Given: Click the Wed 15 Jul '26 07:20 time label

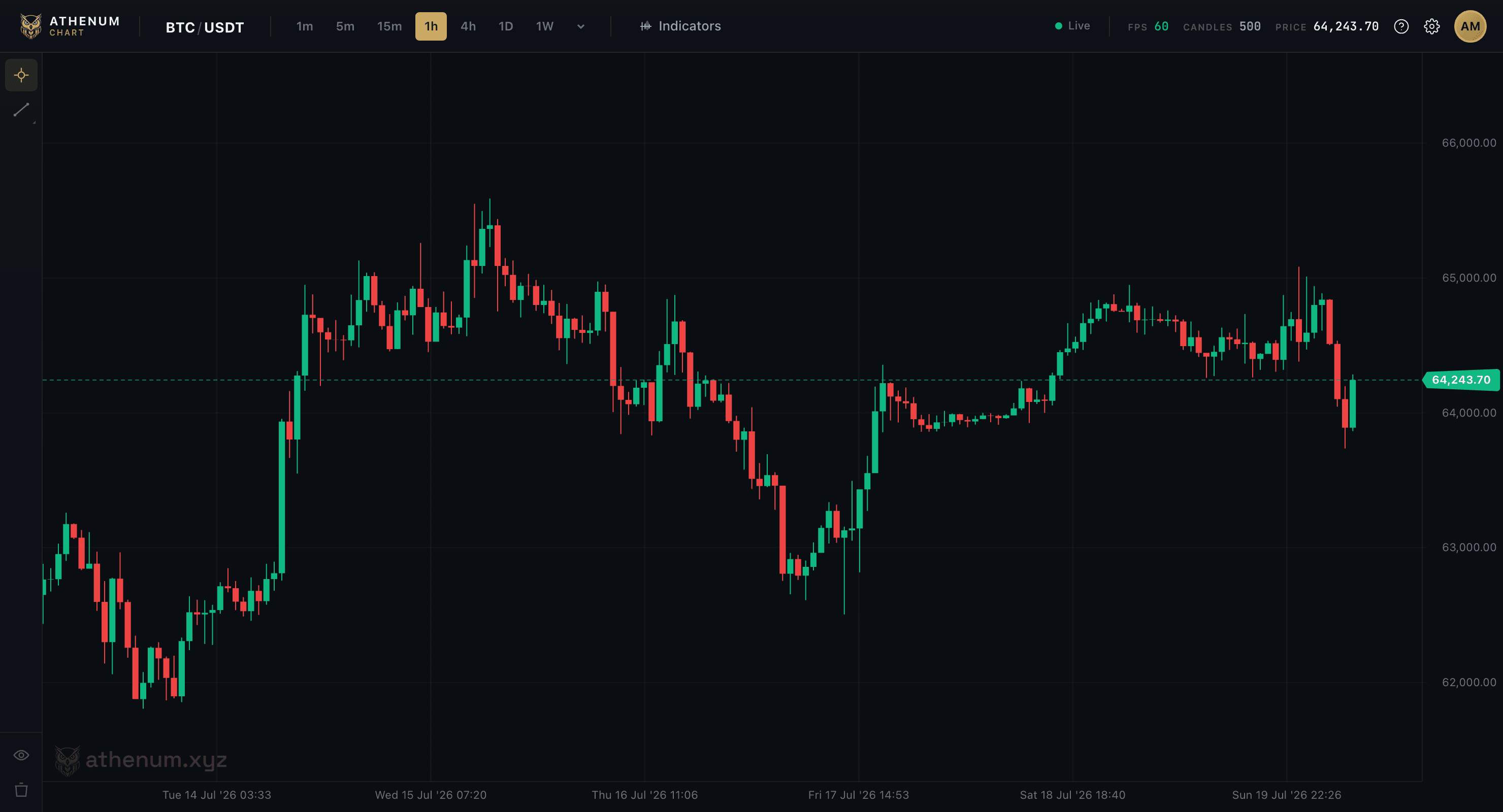Looking at the screenshot, I should 431,795.
